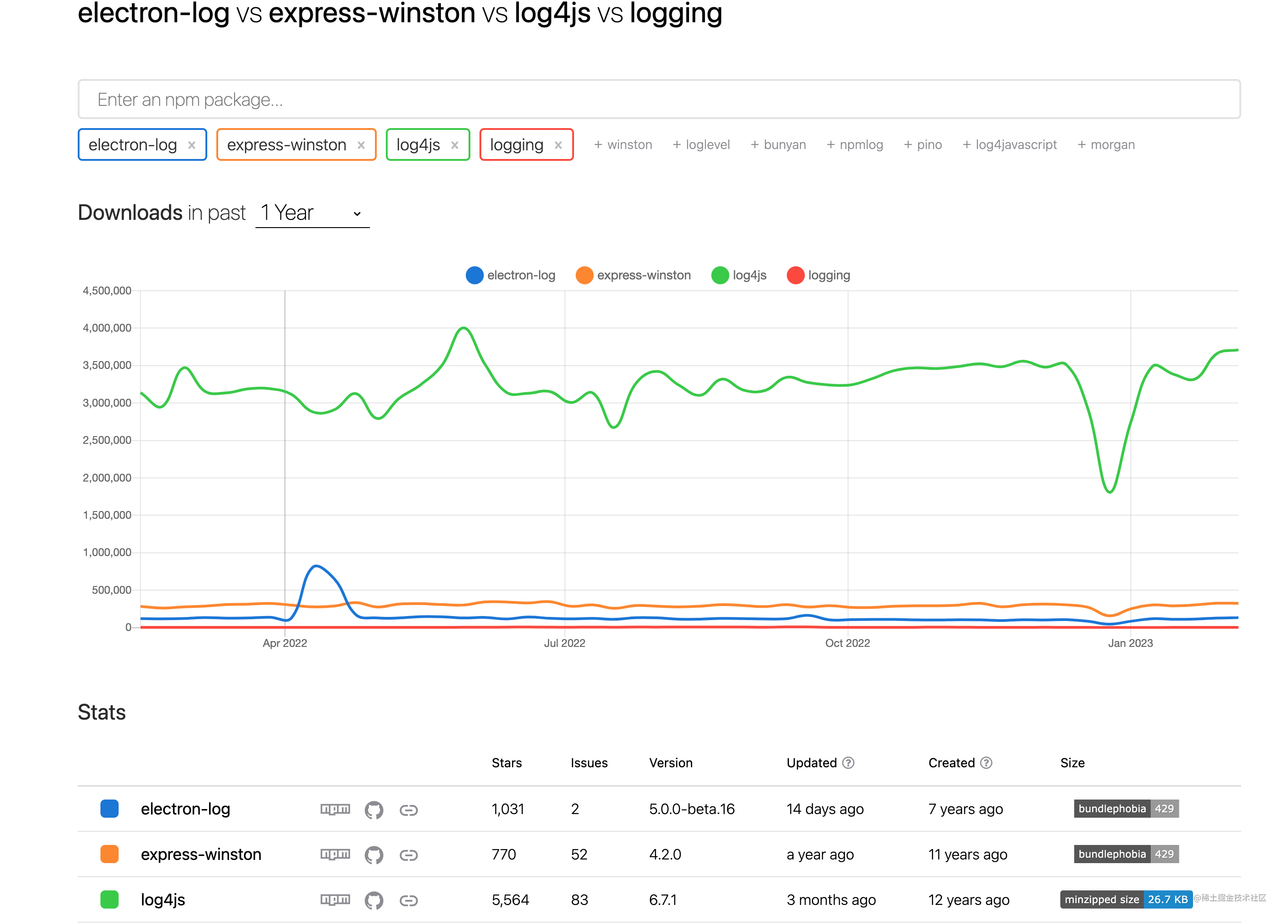Screen dimensions: 1288x924
Task: Click the Updated column help icon
Action: (849, 763)
